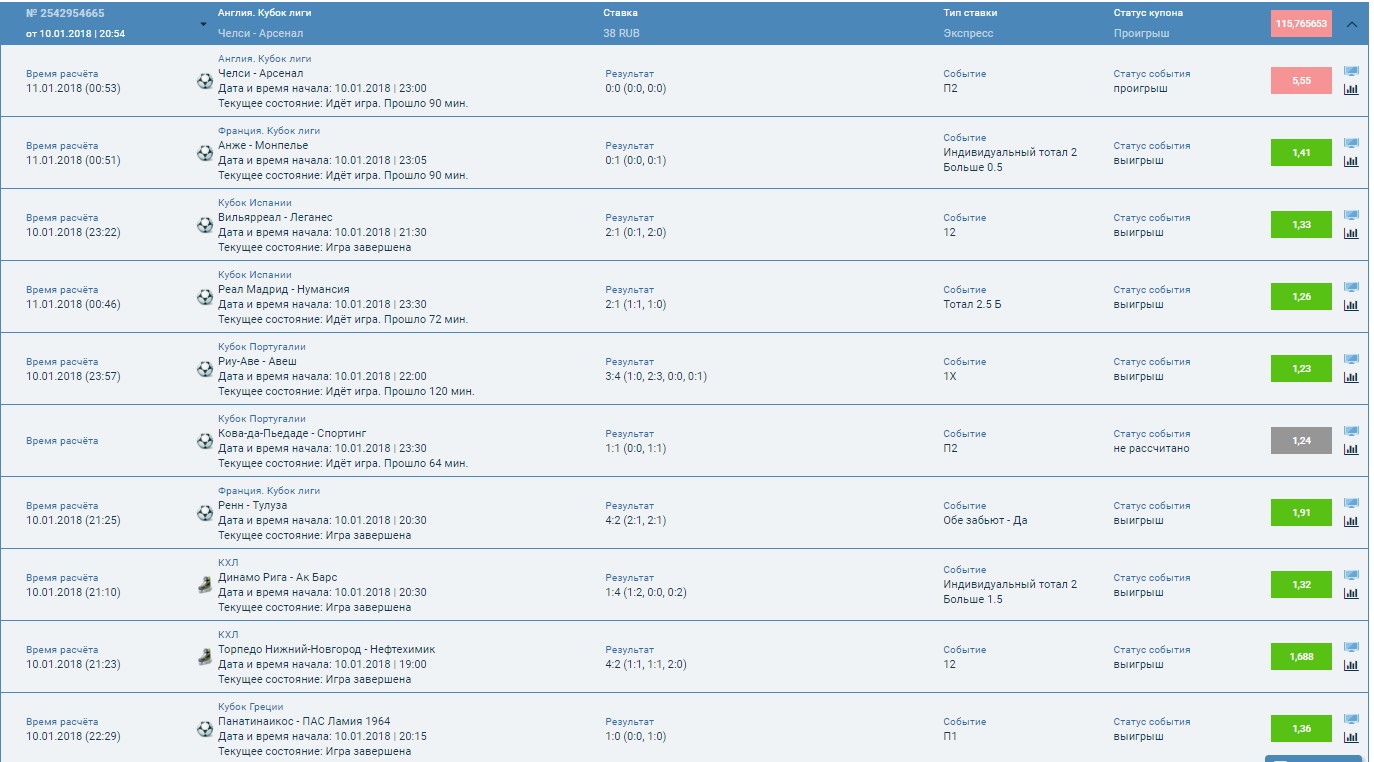Click monitor icon for Ренн - Тулуза
This screenshot has width=1374, height=762.
pos(1351,503)
